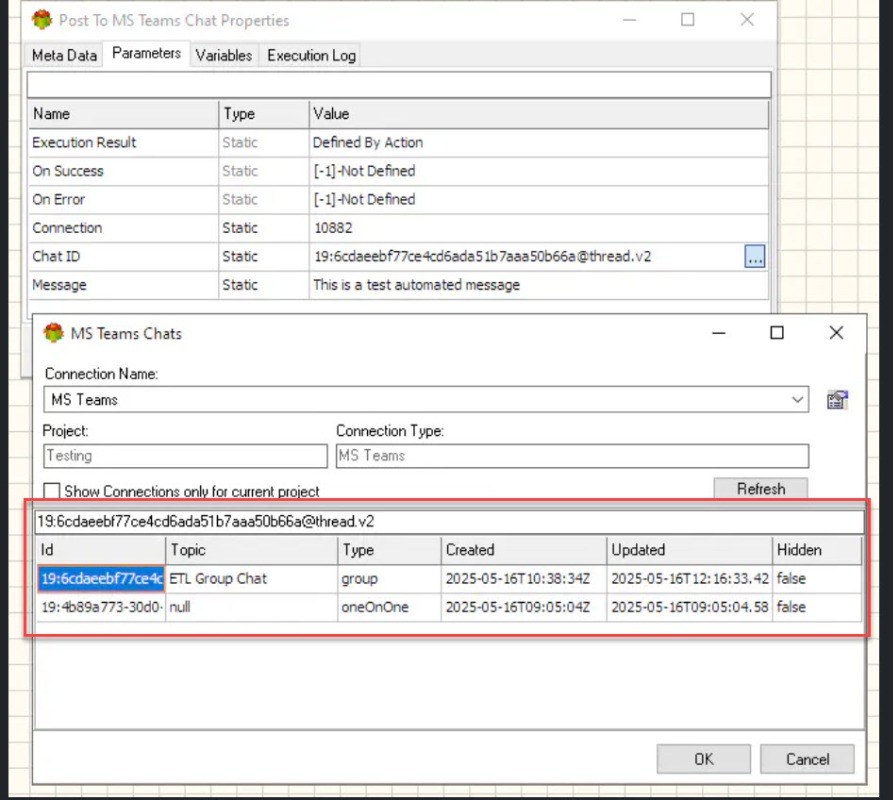Select the highlighted 19:6cdaeebf77ce4c Id cell
The width and height of the screenshot is (893, 800).
101,579
